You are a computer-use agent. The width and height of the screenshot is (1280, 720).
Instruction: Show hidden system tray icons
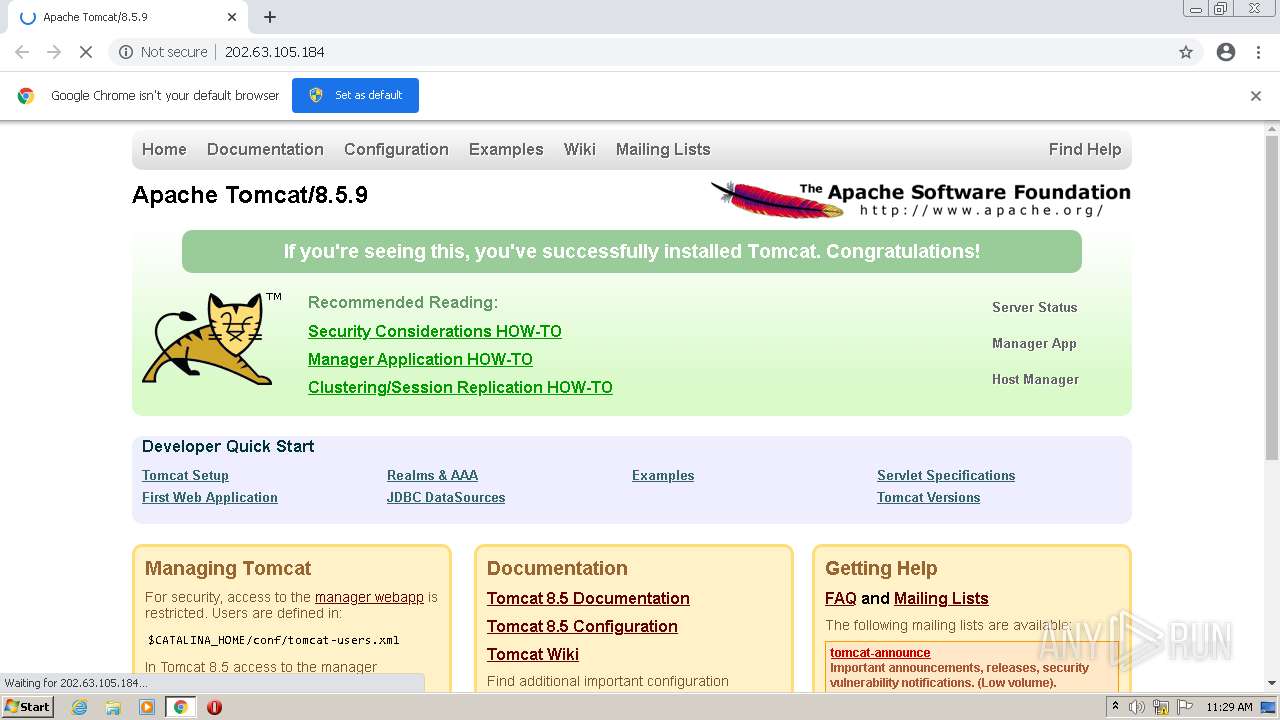[1115, 707]
